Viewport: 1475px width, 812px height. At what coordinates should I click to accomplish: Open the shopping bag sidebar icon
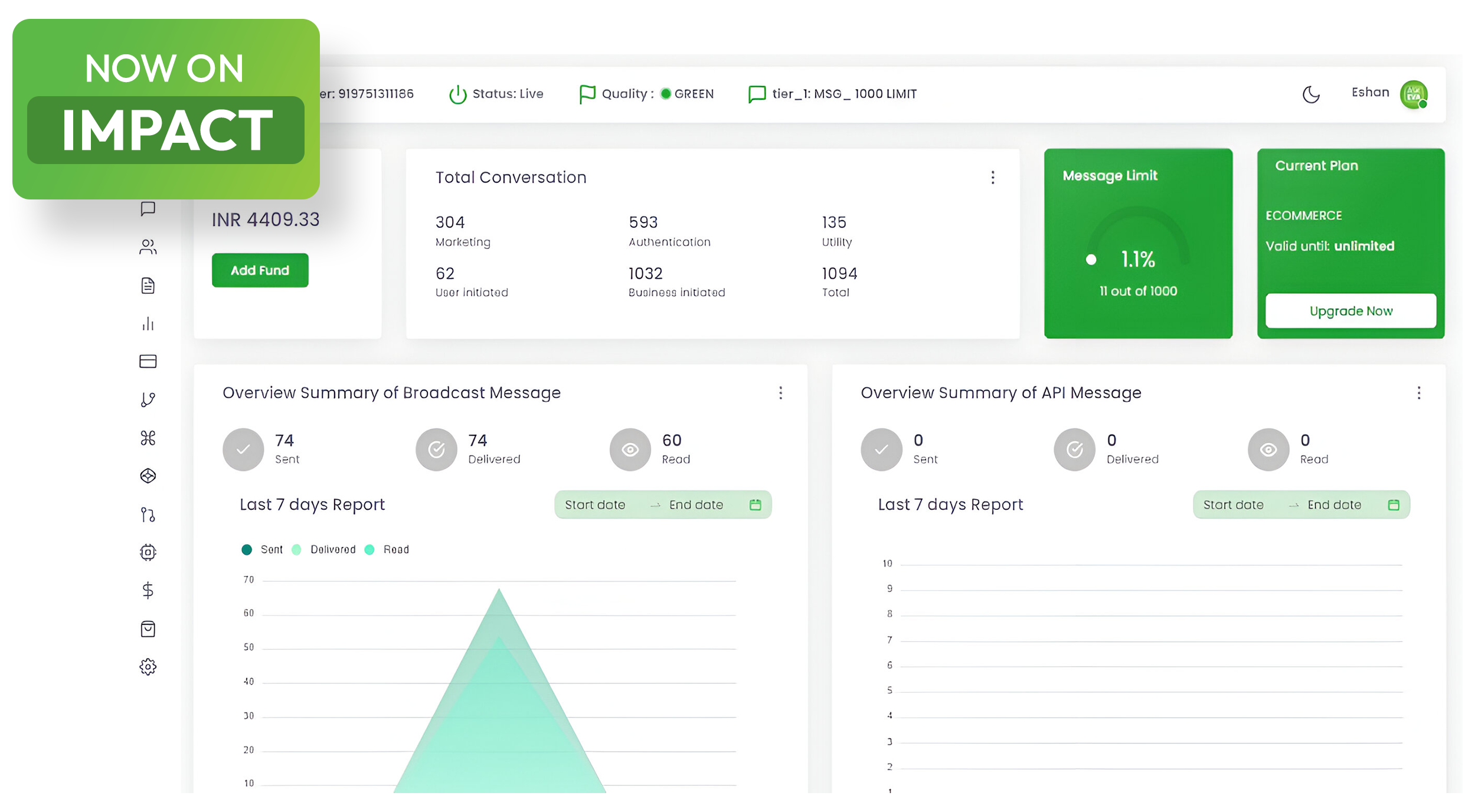(x=148, y=629)
